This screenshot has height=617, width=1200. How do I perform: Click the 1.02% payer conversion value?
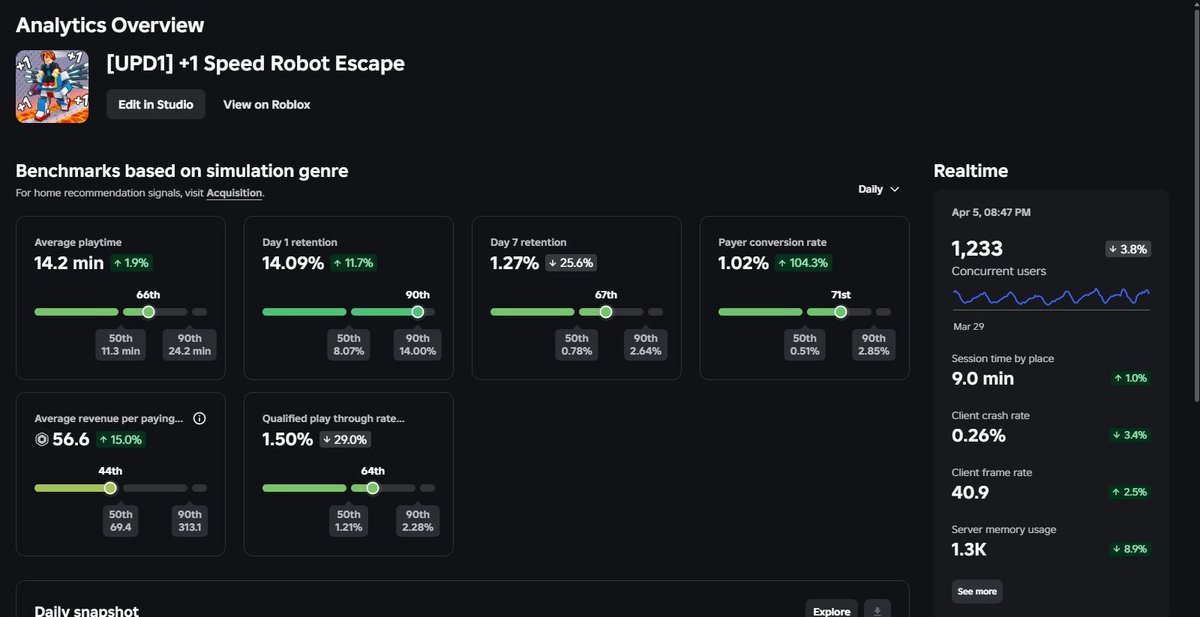click(743, 263)
